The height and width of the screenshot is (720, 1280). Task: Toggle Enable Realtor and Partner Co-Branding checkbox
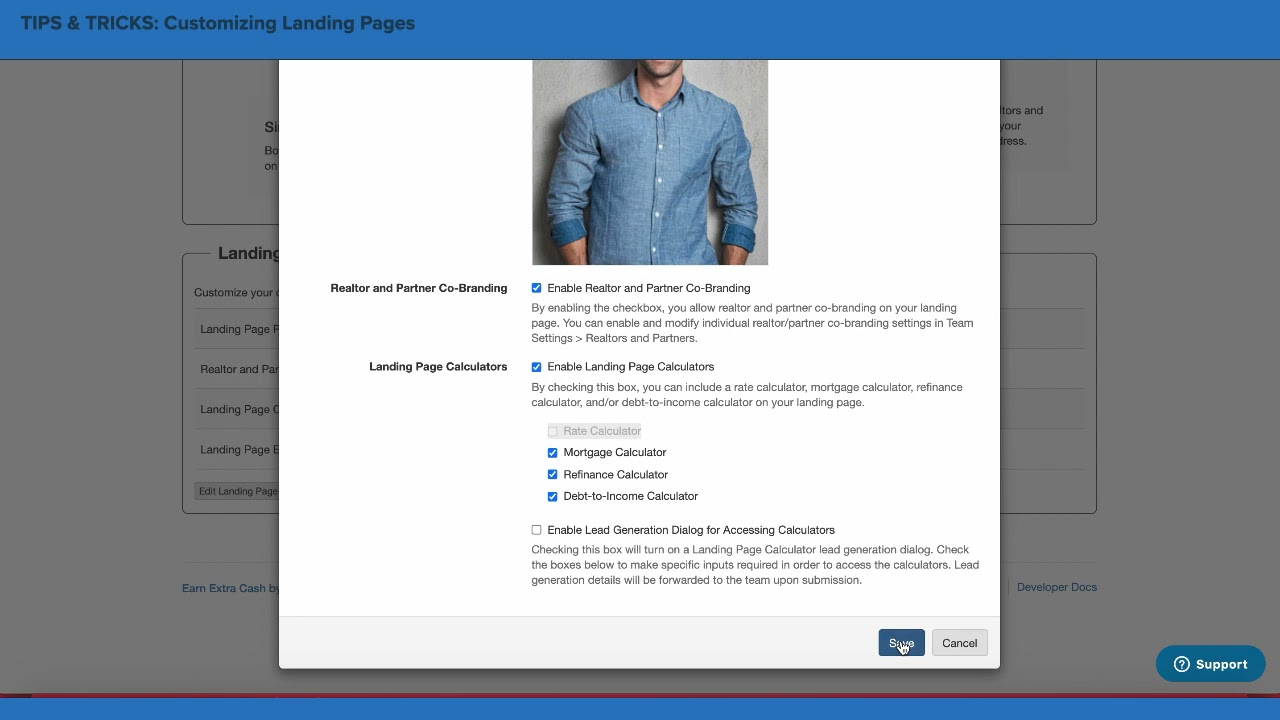(536, 288)
